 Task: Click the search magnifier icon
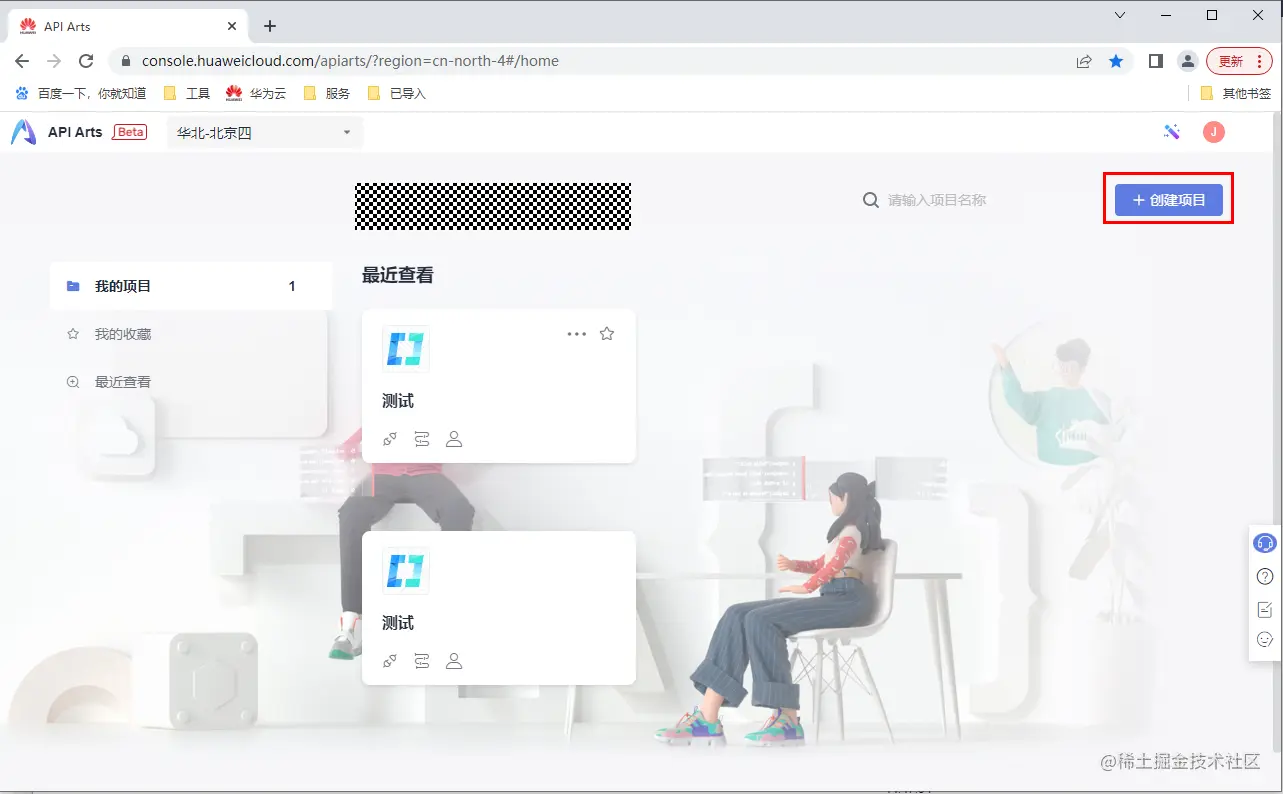(871, 200)
